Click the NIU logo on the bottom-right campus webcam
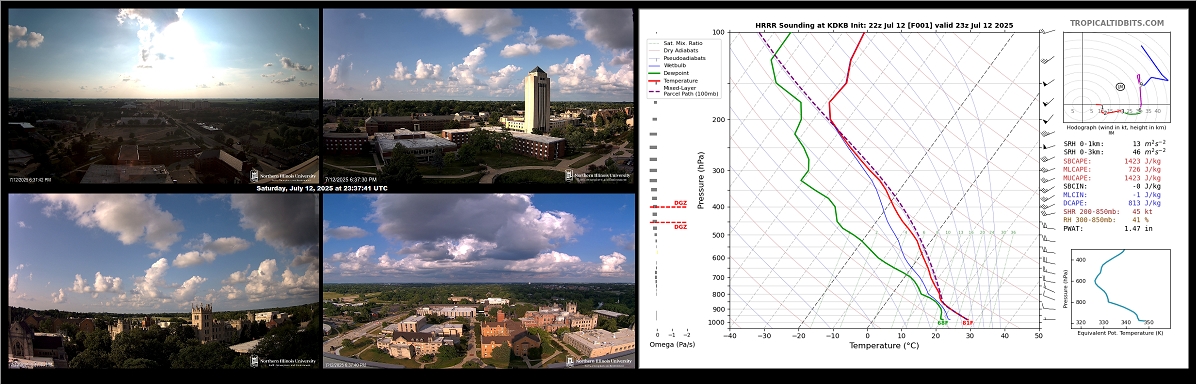This screenshot has height=385, width=1197. pos(598,361)
